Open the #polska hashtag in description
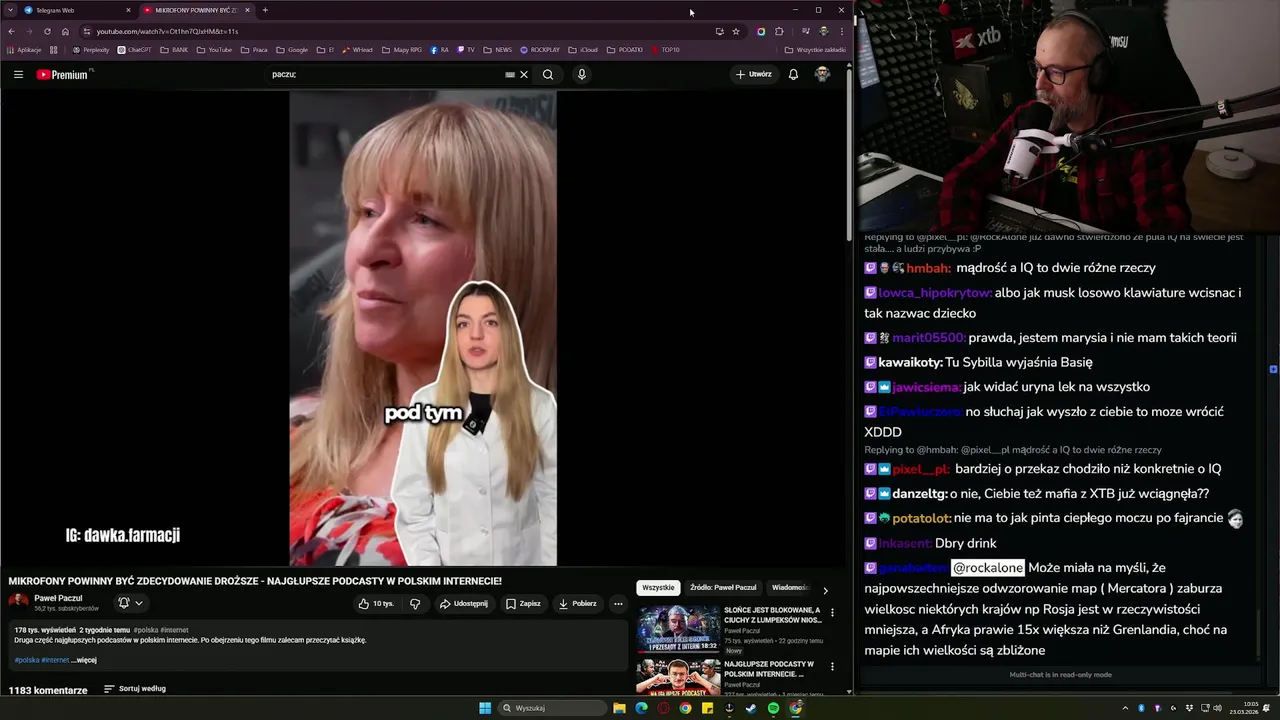1280x720 pixels. tap(26, 660)
